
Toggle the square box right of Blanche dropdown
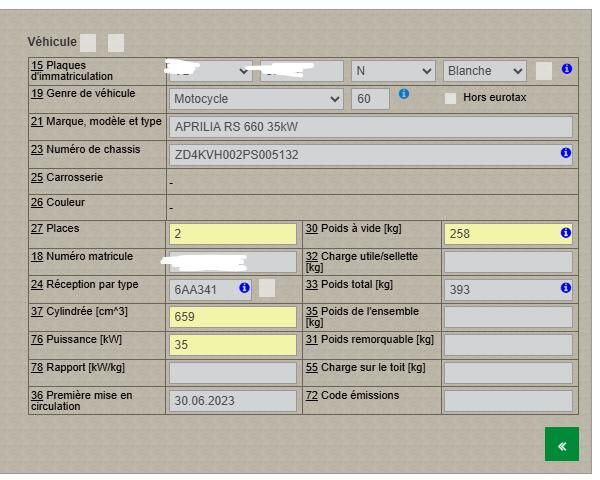[543, 71]
